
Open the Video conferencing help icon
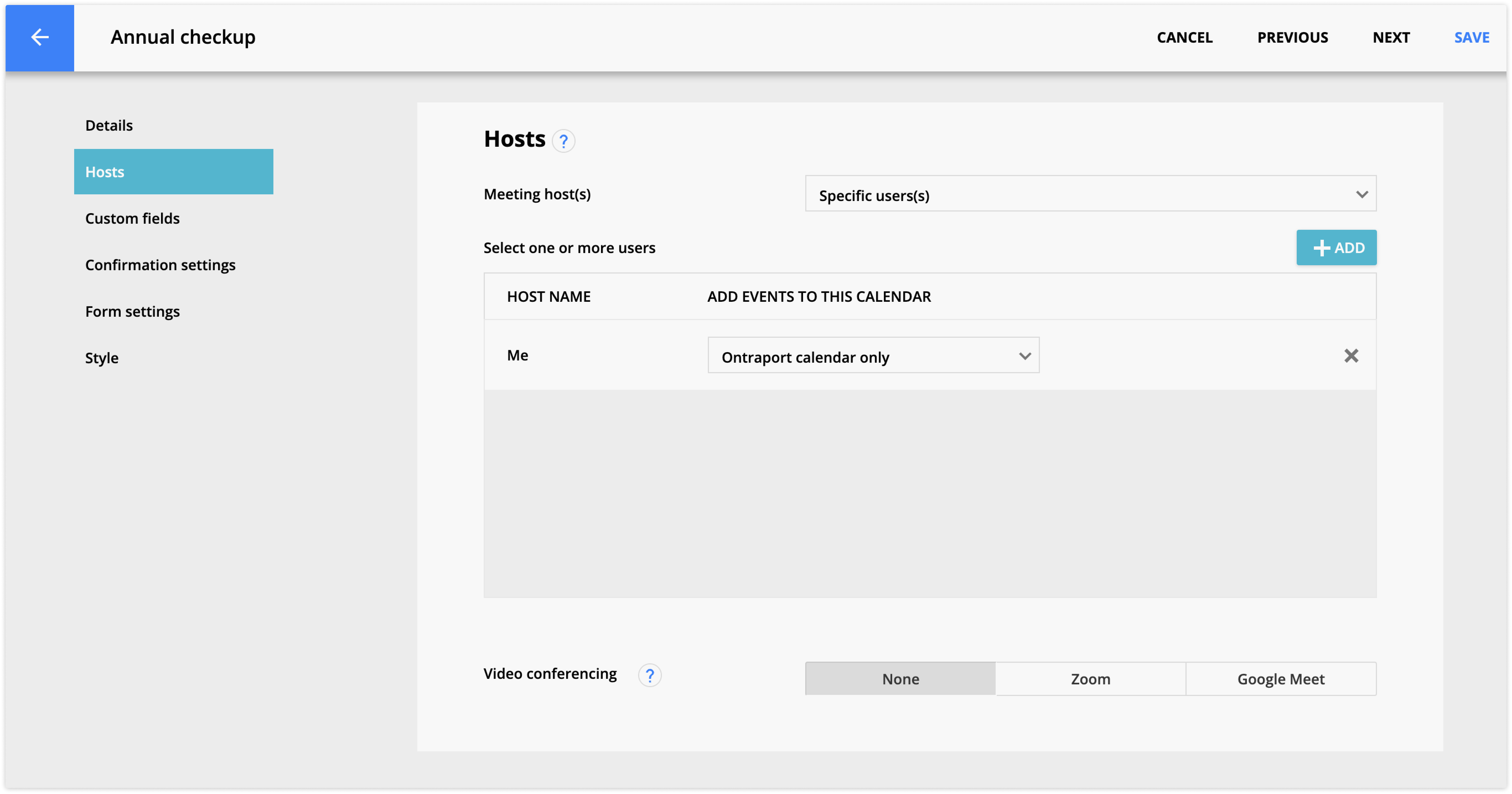point(649,675)
